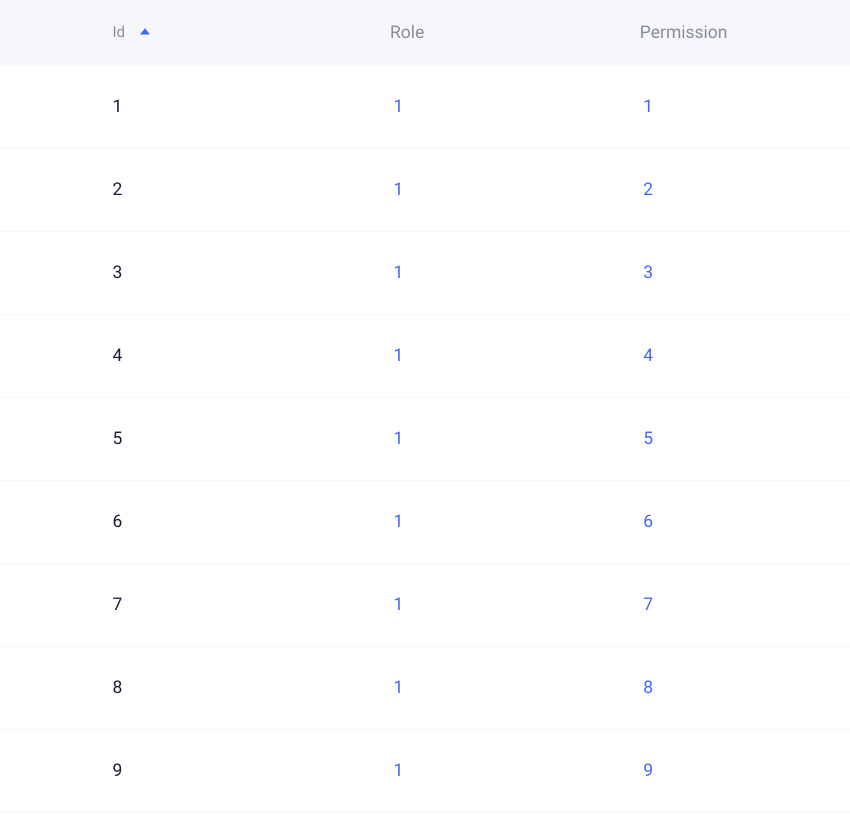Select Id cell with value 4
850x831 pixels.
[117, 355]
